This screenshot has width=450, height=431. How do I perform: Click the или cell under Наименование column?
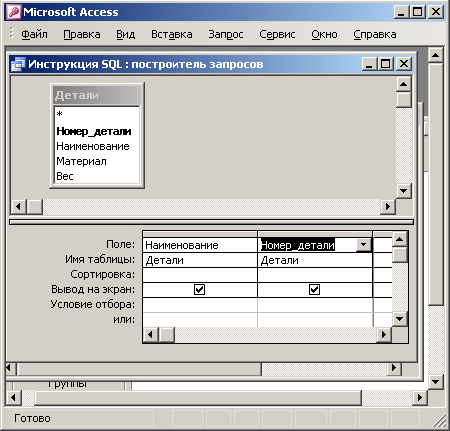[200, 319]
